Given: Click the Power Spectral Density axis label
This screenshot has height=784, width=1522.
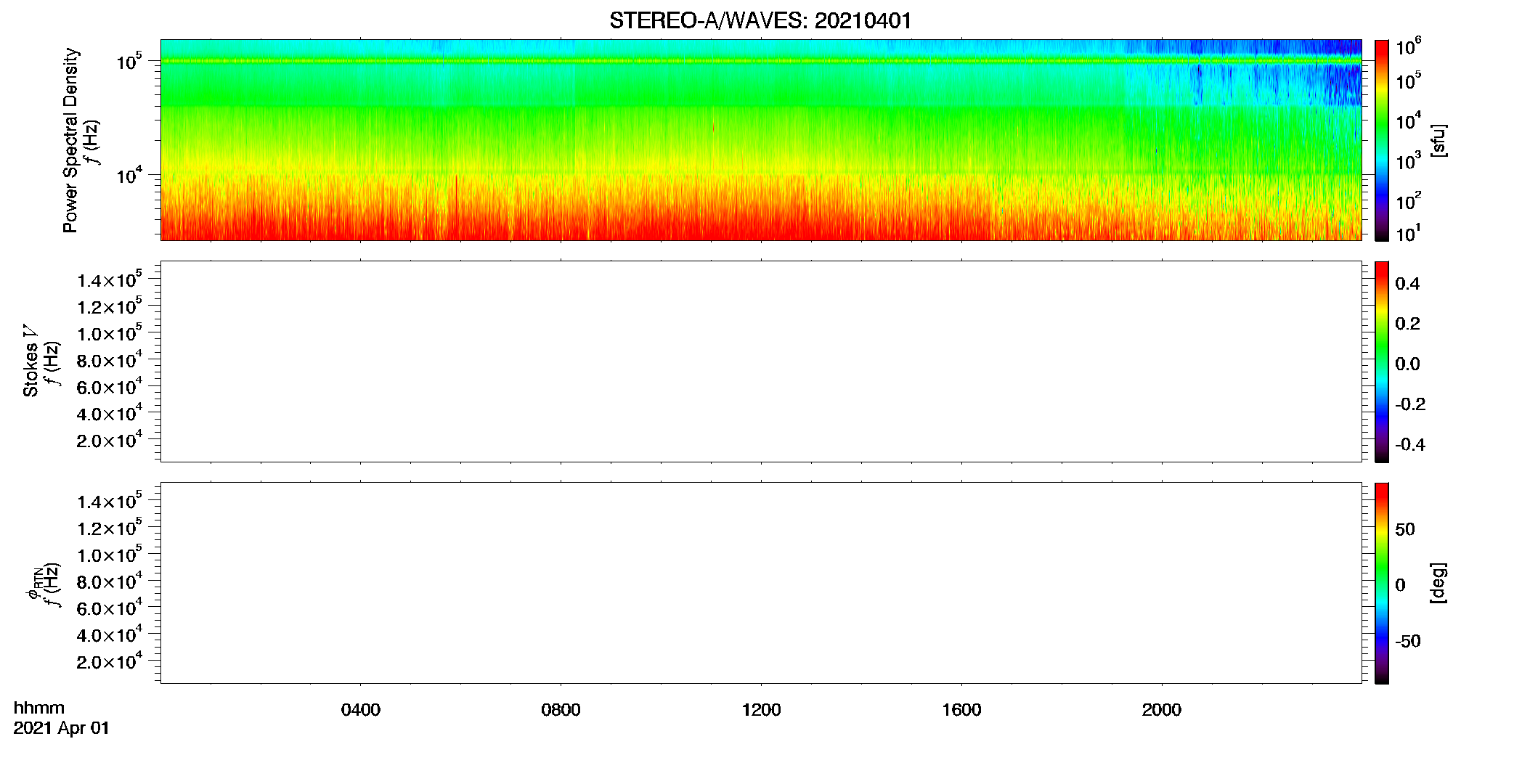Looking at the screenshot, I should pos(70,140).
